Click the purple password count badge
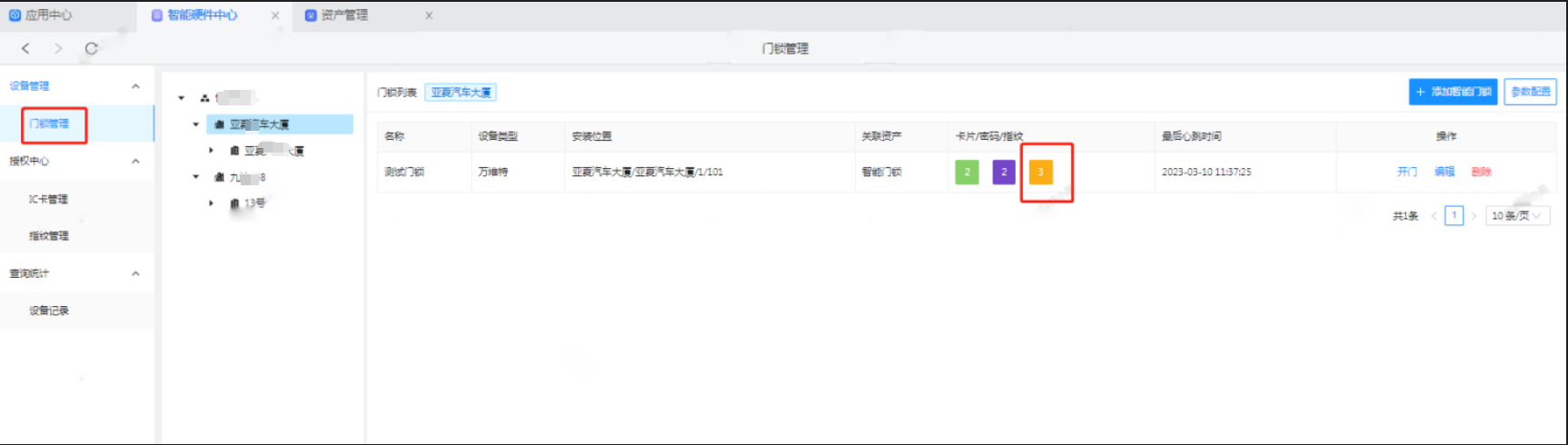 coord(1003,172)
